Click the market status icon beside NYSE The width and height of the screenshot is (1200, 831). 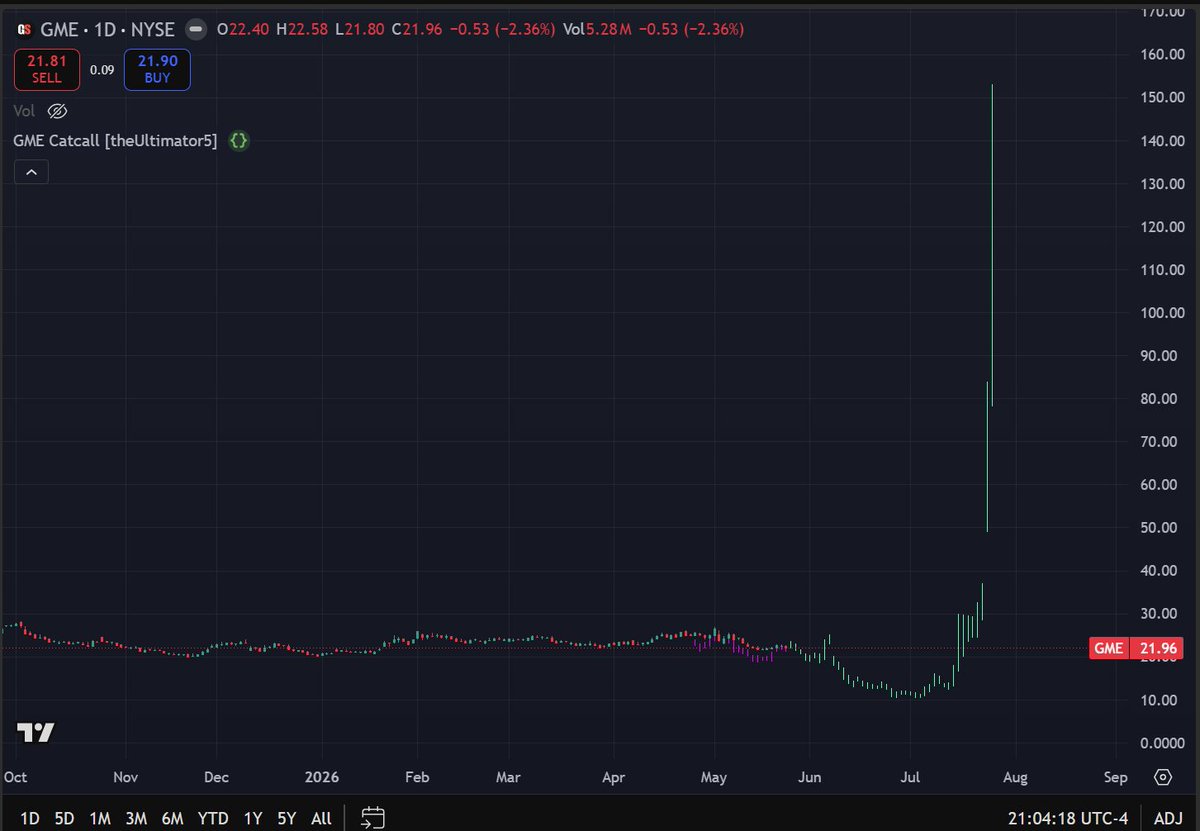tap(197, 30)
